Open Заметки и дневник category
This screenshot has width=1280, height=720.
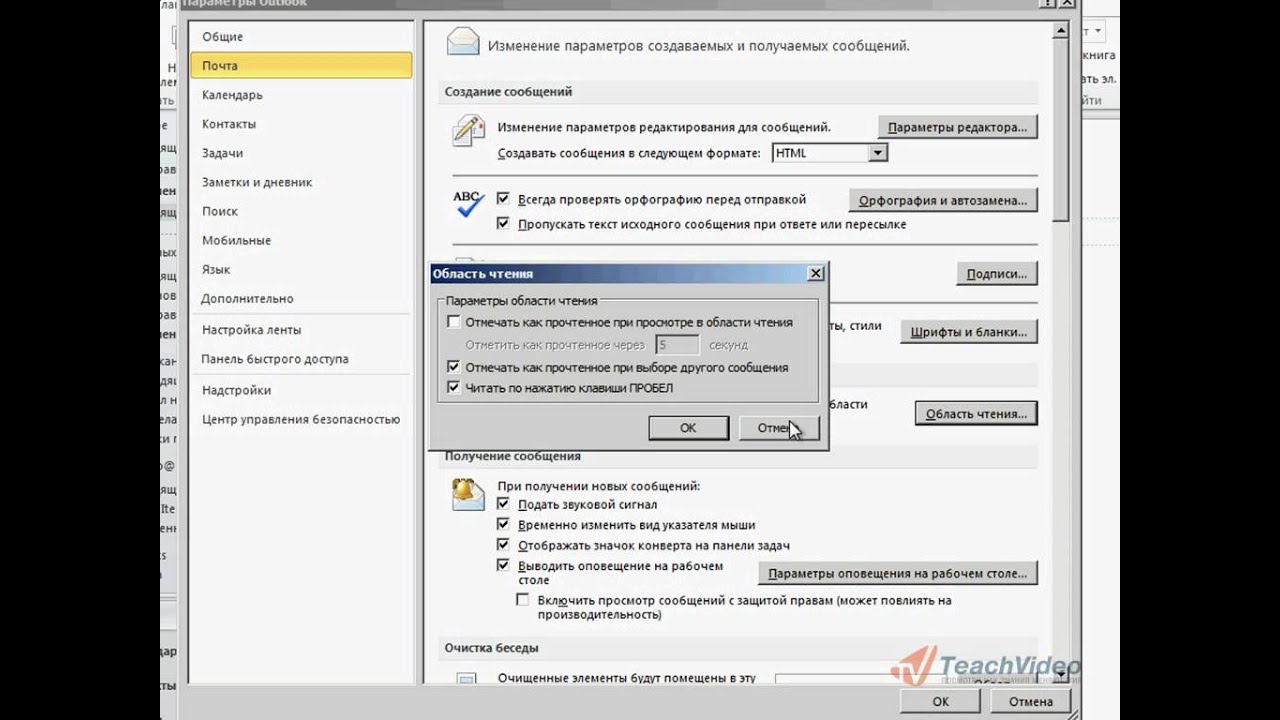point(300,182)
